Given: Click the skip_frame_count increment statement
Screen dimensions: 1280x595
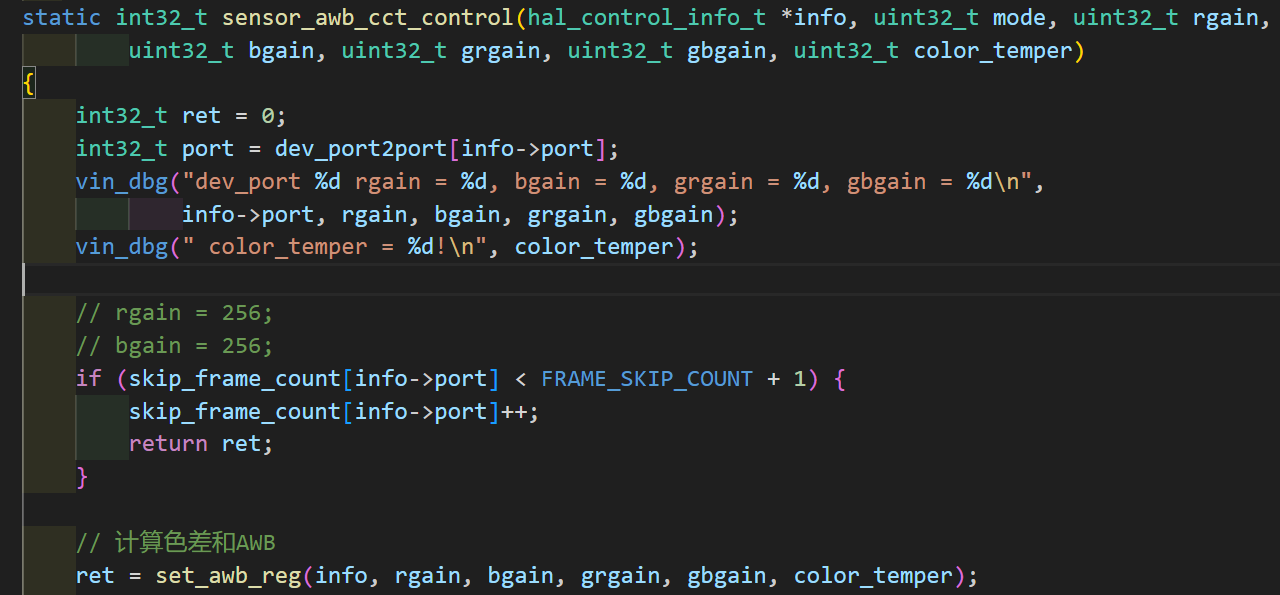Looking at the screenshot, I should point(333,412).
